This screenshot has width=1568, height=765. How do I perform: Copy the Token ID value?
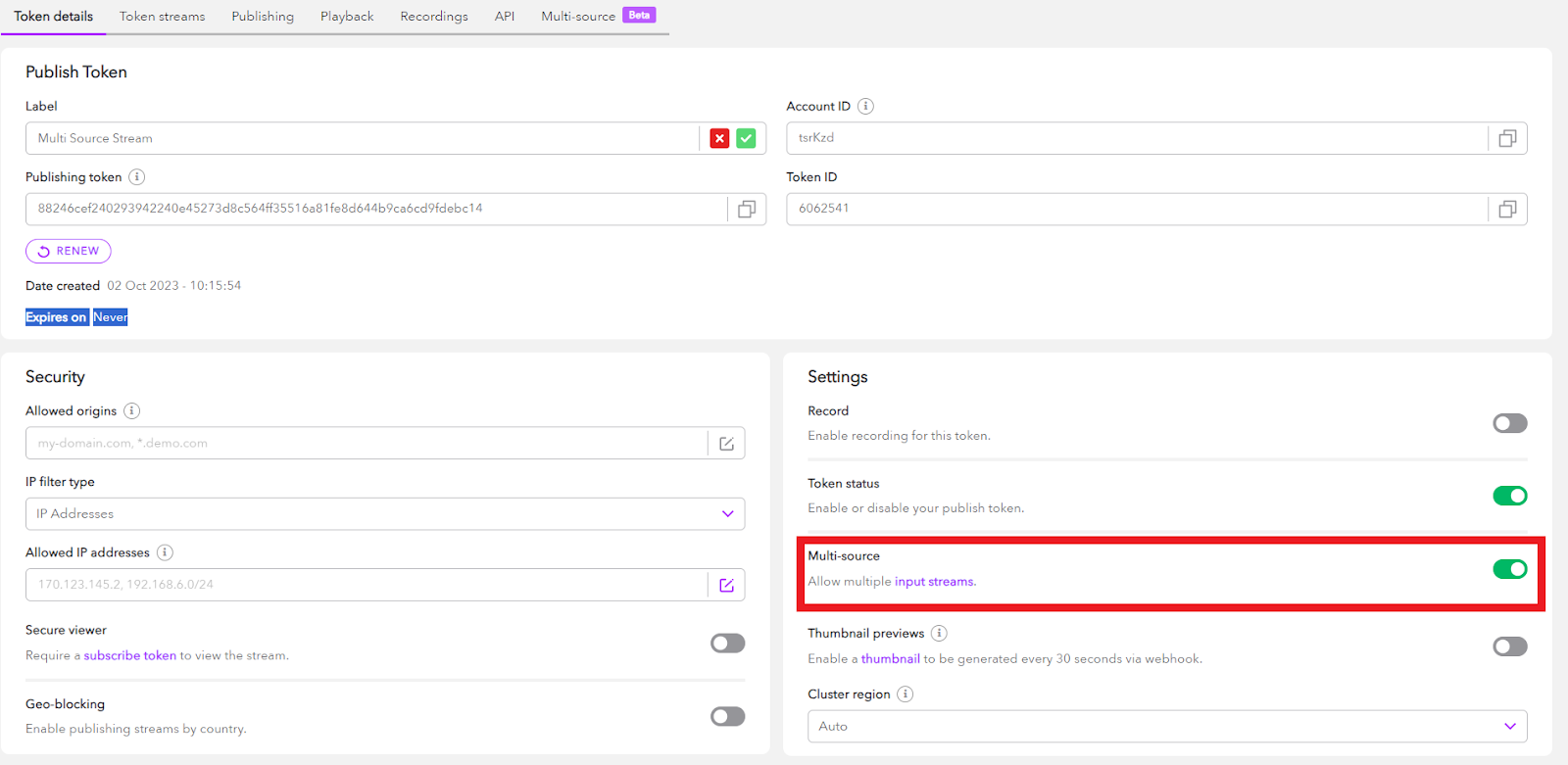point(1507,210)
